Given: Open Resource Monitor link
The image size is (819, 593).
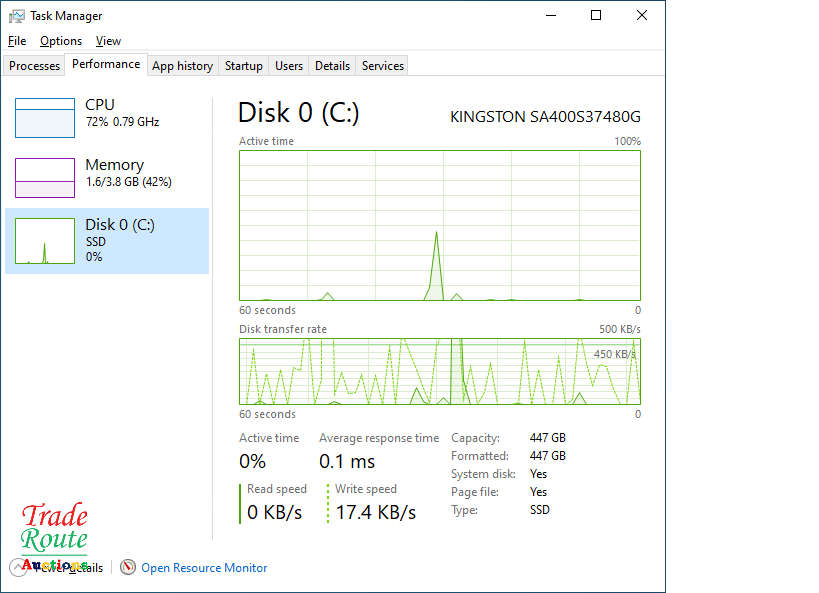Looking at the screenshot, I should click(x=204, y=568).
